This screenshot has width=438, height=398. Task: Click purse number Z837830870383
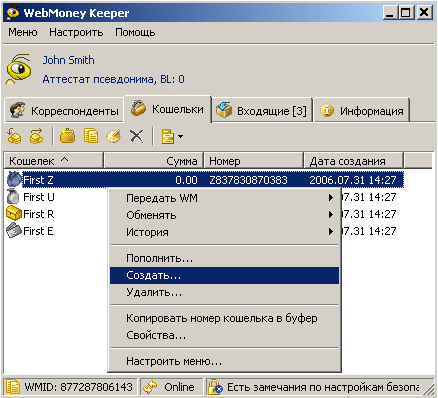click(248, 180)
